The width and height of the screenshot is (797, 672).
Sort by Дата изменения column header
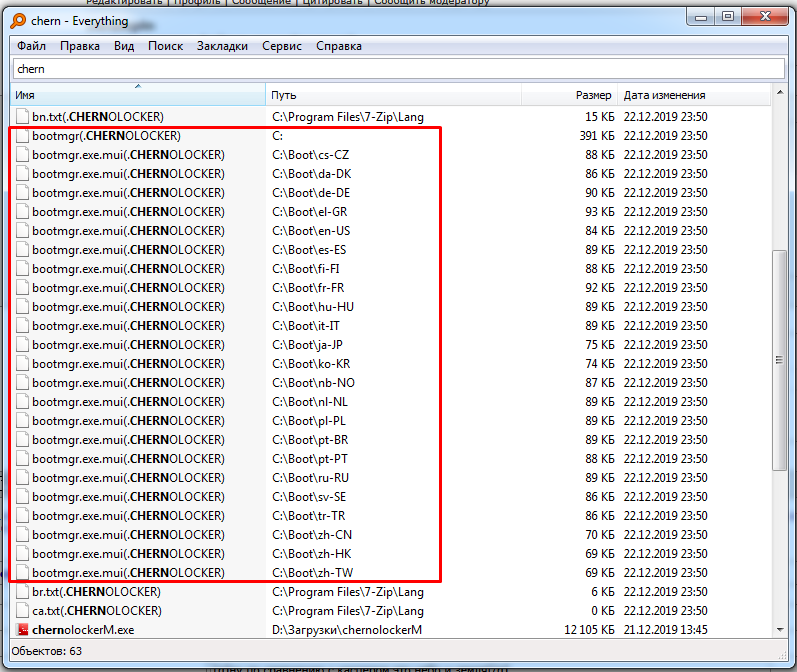click(x=694, y=95)
